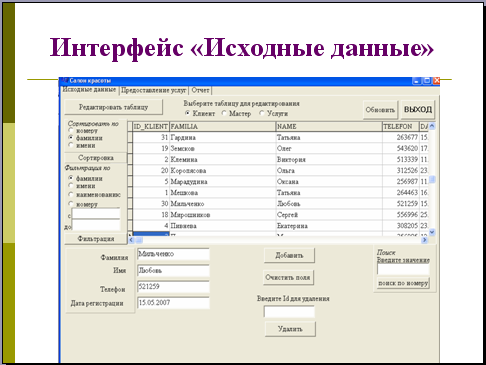Viewport: 486px width, 365px height.
Task: Click the ВЫХОД button
Action: pos(418,109)
